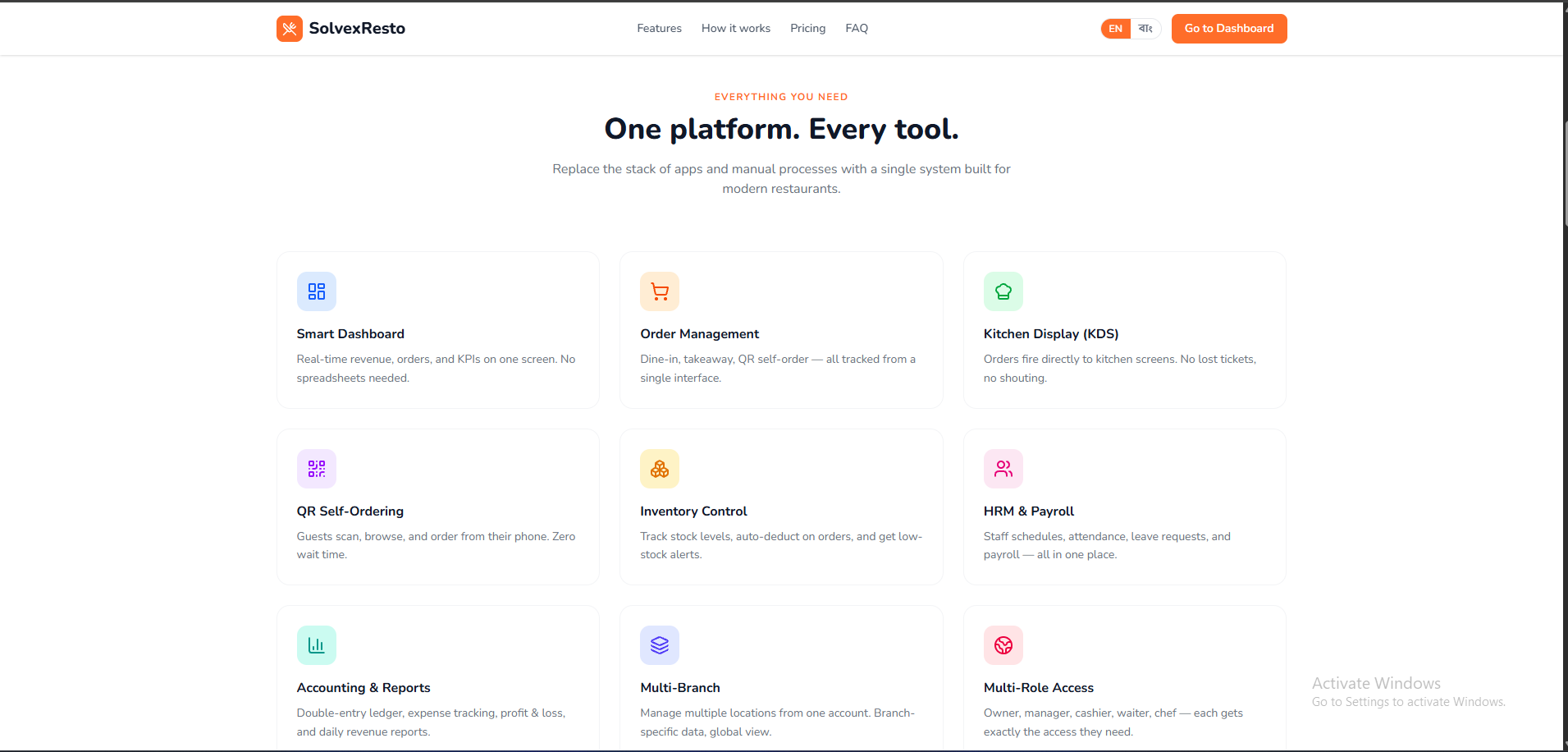Click the Dine-in, takeaway description text
The image size is (1568, 752).
coord(778,369)
